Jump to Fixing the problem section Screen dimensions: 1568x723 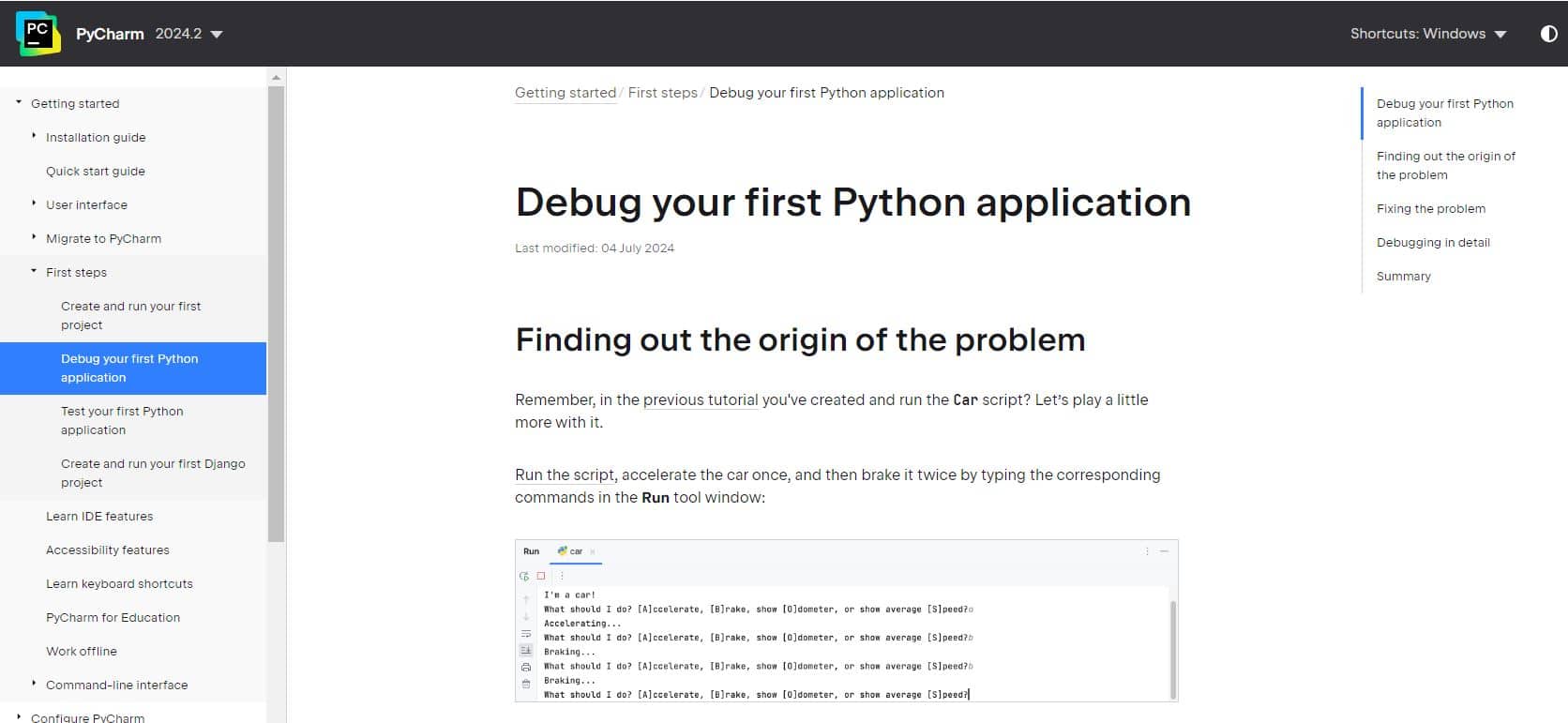click(x=1430, y=208)
